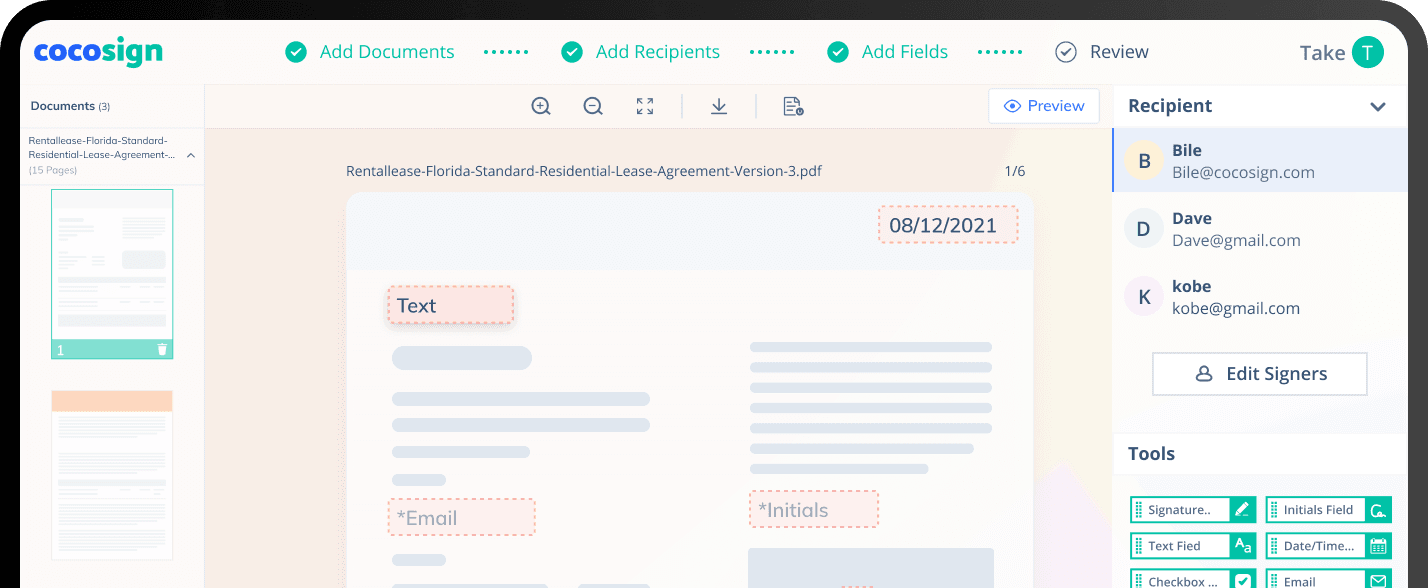Add a Date/Time field from Tools

(1328, 545)
